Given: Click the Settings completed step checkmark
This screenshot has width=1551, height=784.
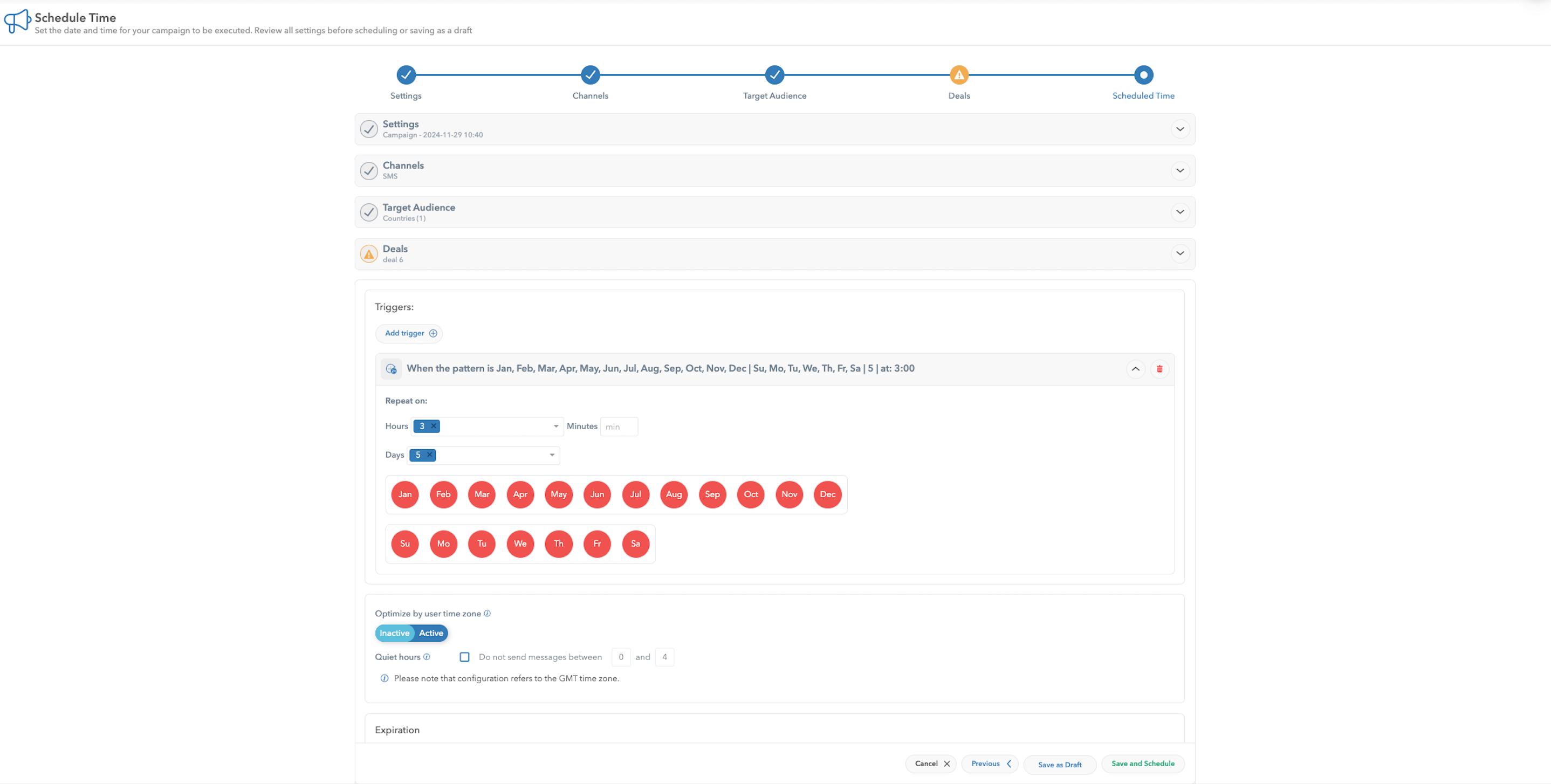Looking at the screenshot, I should 406,75.
